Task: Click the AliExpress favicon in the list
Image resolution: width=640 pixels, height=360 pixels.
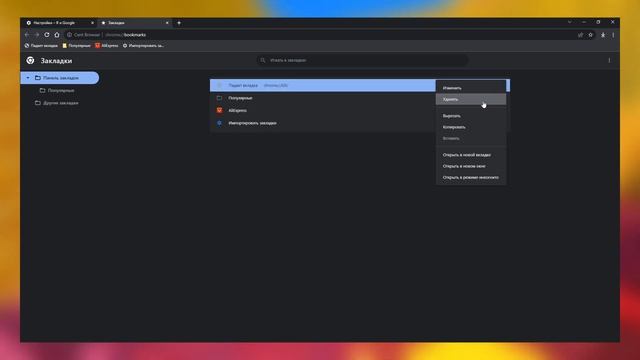Action: tap(220, 110)
